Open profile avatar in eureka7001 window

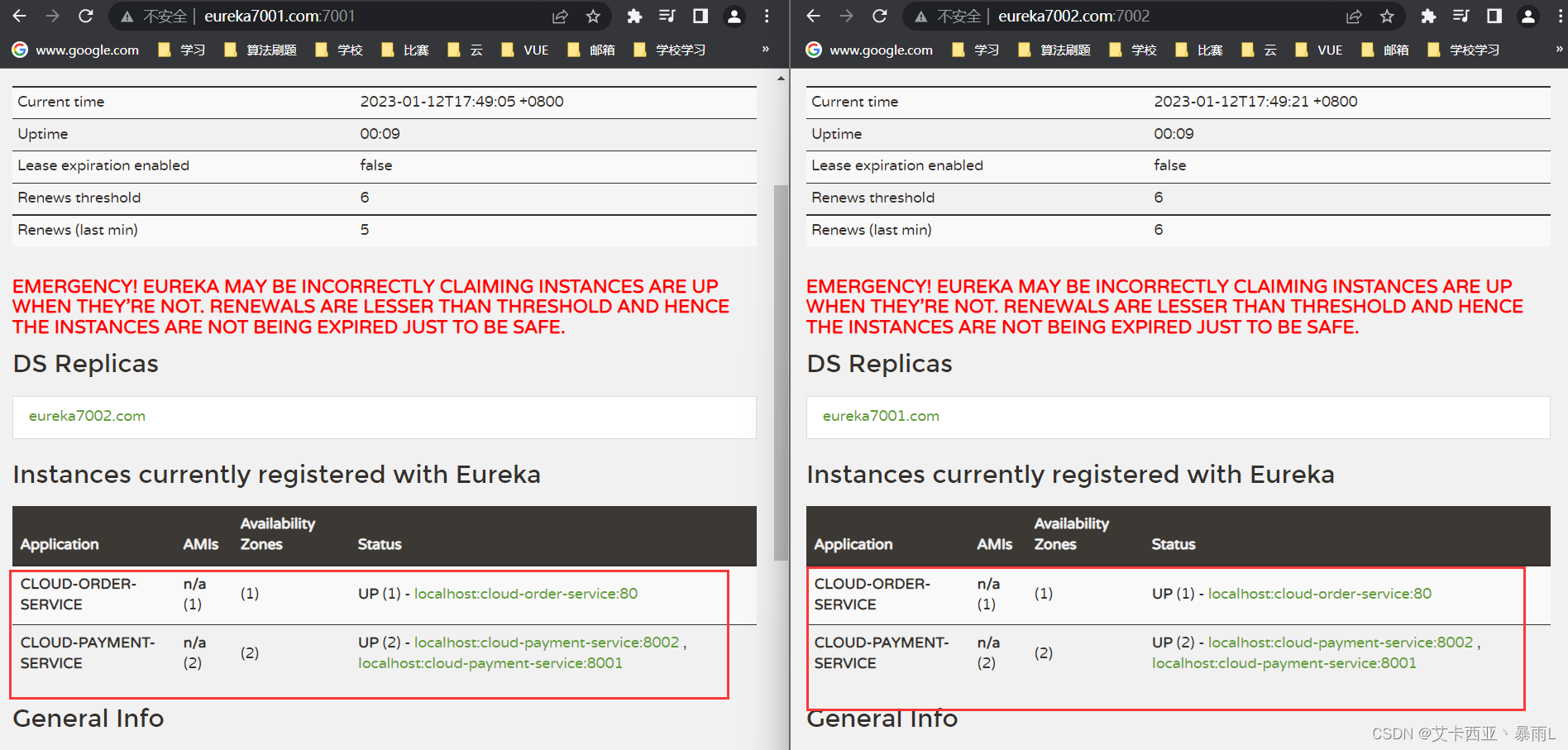(734, 17)
